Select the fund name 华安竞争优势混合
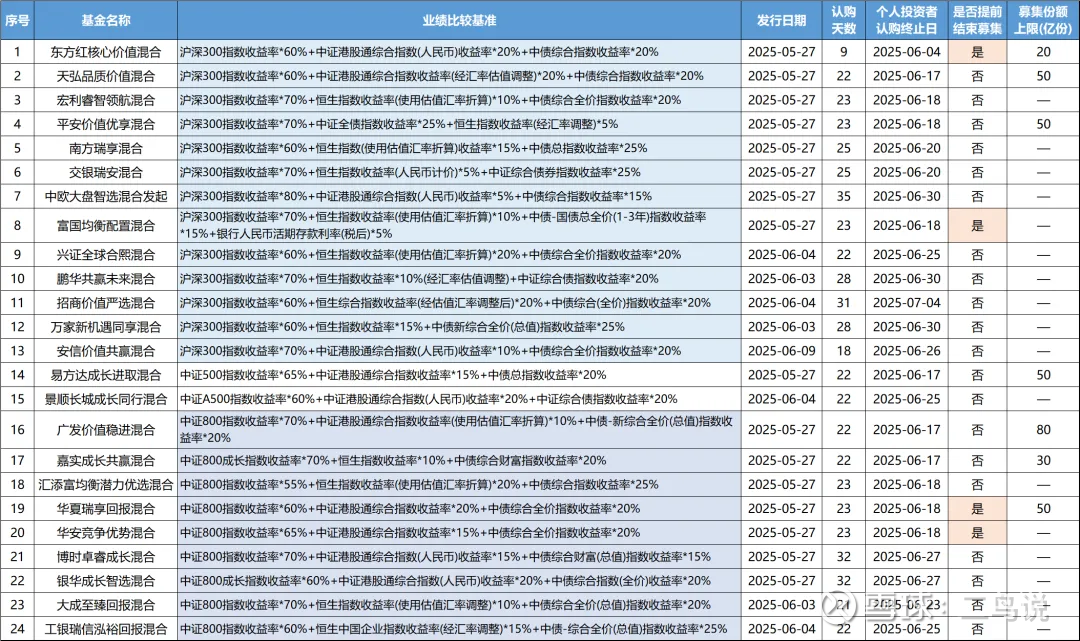1080x641 pixels. tap(105, 533)
